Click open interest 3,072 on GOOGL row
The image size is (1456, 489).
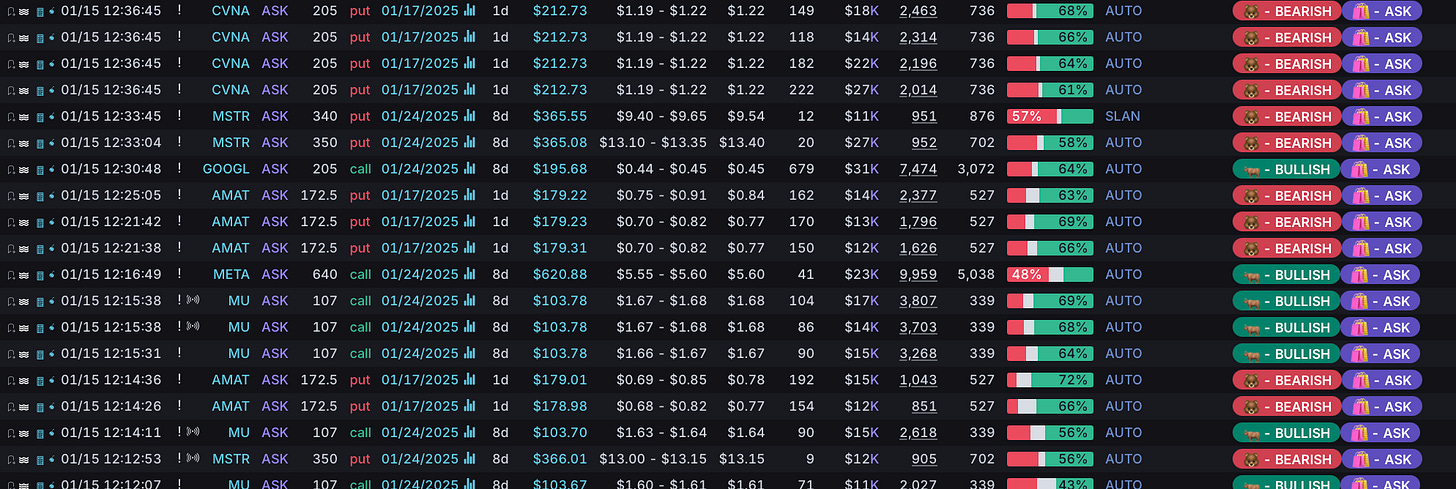[x=975, y=169]
